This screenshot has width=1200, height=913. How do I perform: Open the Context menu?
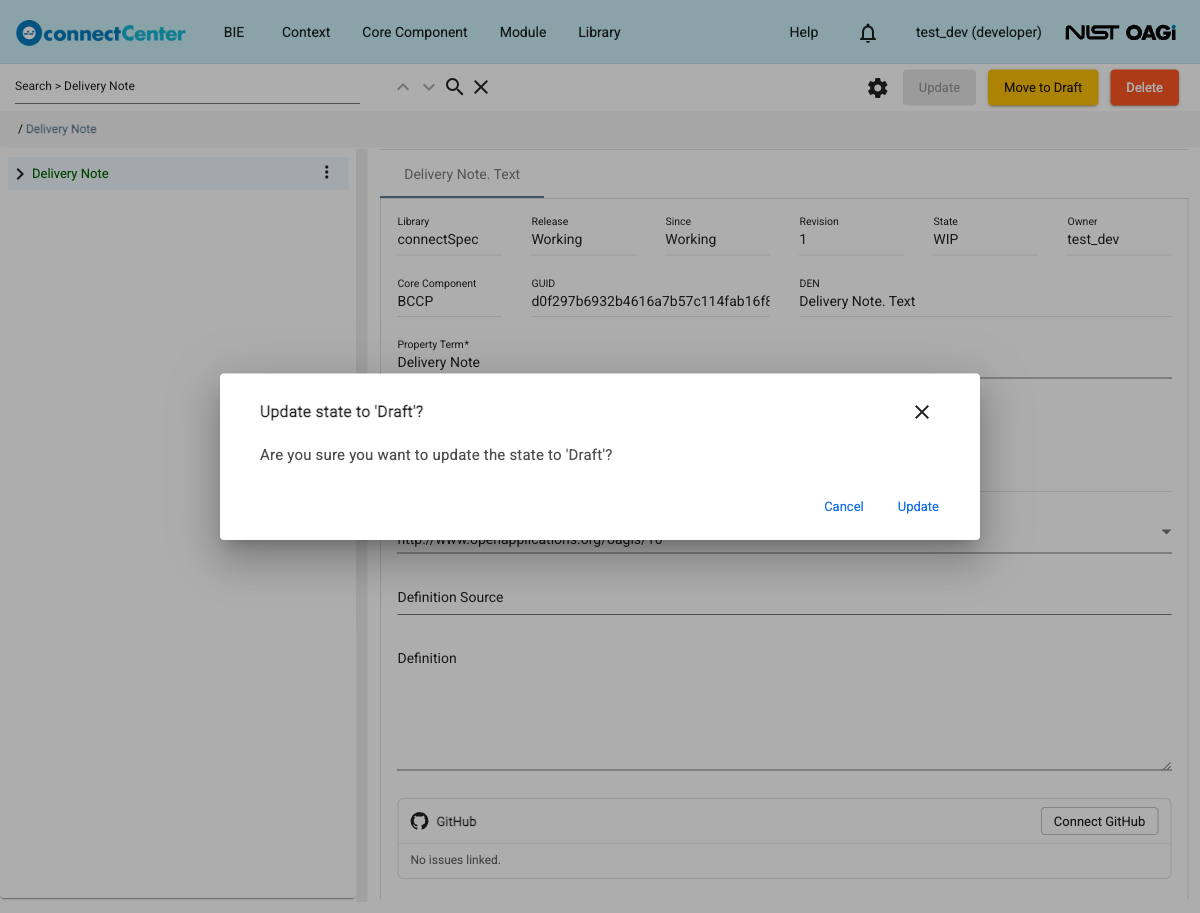click(306, 32)
